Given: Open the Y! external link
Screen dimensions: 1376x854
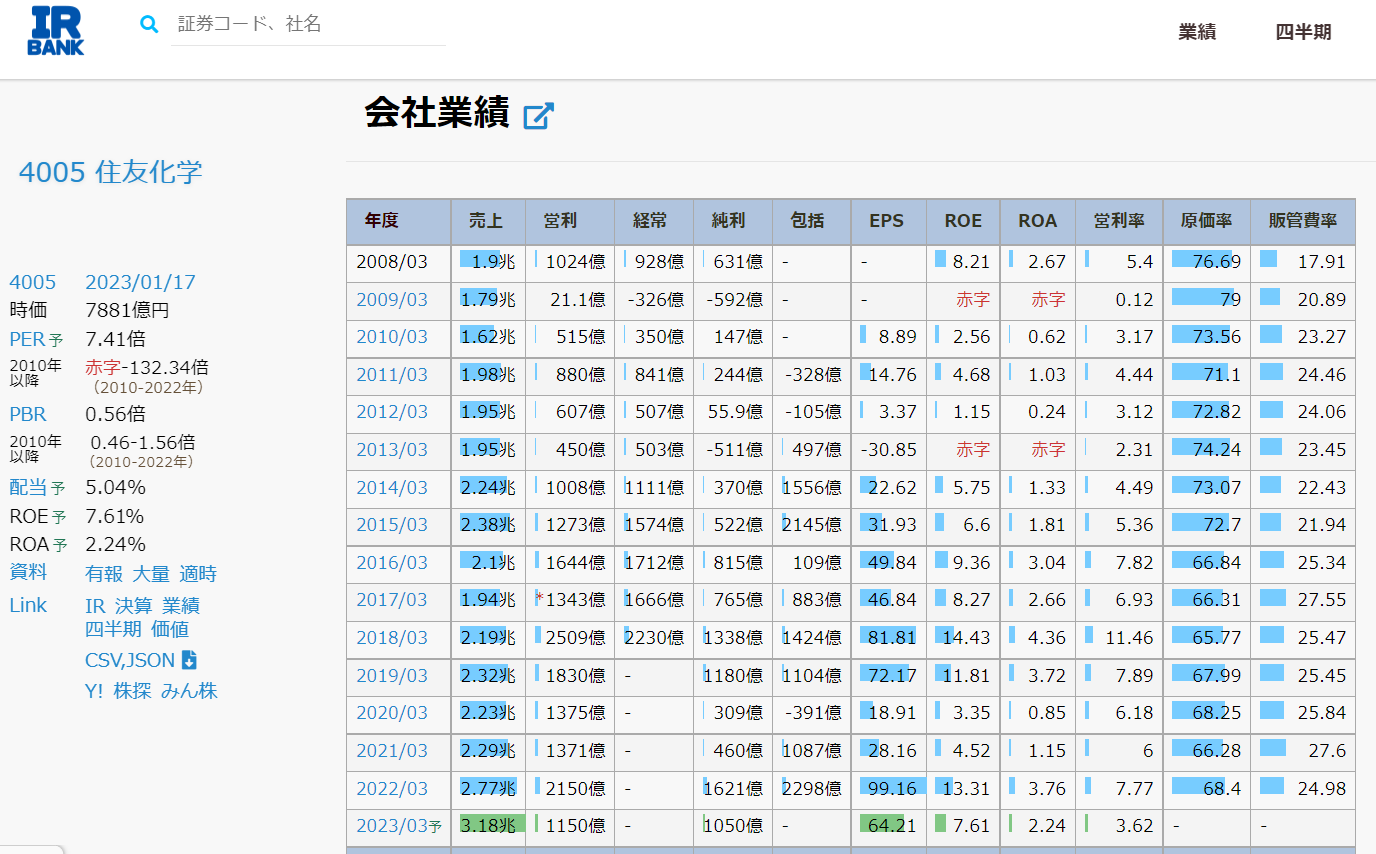Looking at the screenshot, I should pos(94,691).
